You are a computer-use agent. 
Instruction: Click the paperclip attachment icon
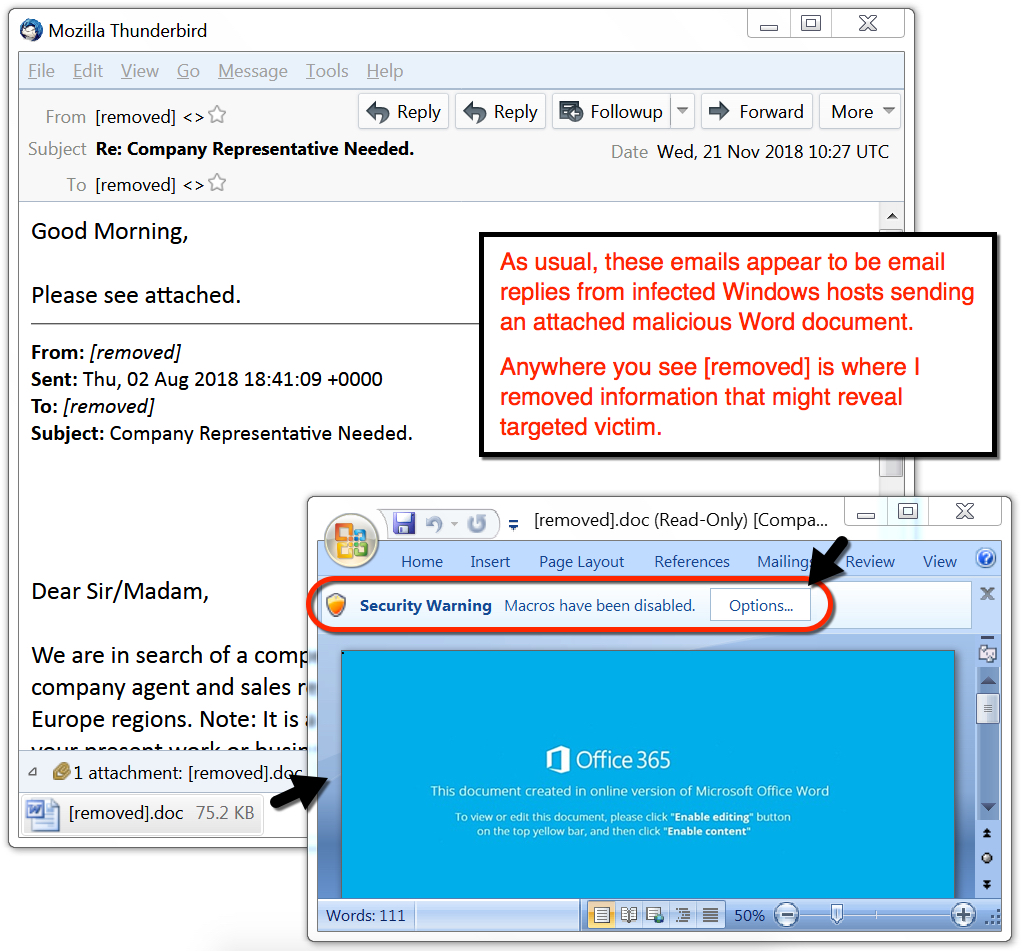(x=61, y=772)
